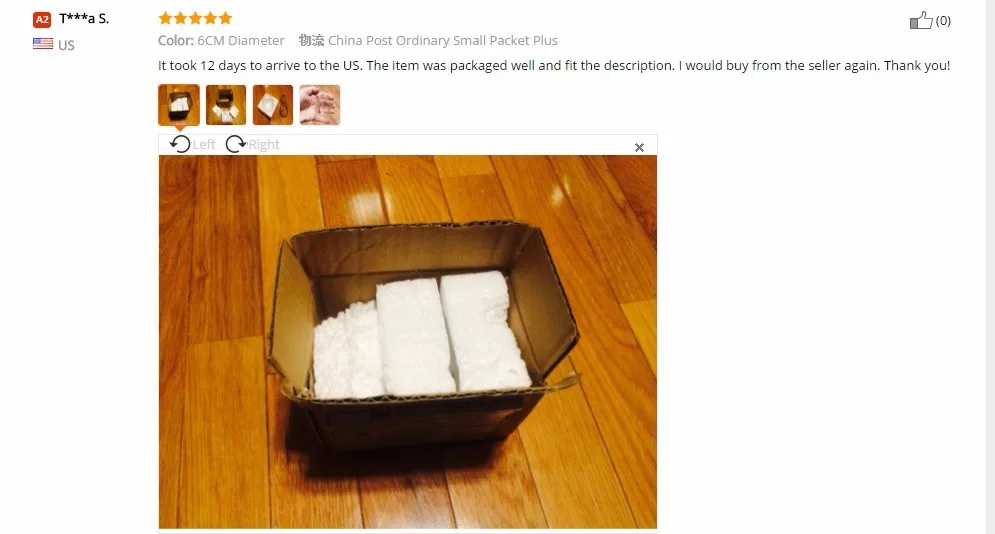Open the second review photo thumbnail
This screenshot has width=995, height=534.
[x=226, y=105]
